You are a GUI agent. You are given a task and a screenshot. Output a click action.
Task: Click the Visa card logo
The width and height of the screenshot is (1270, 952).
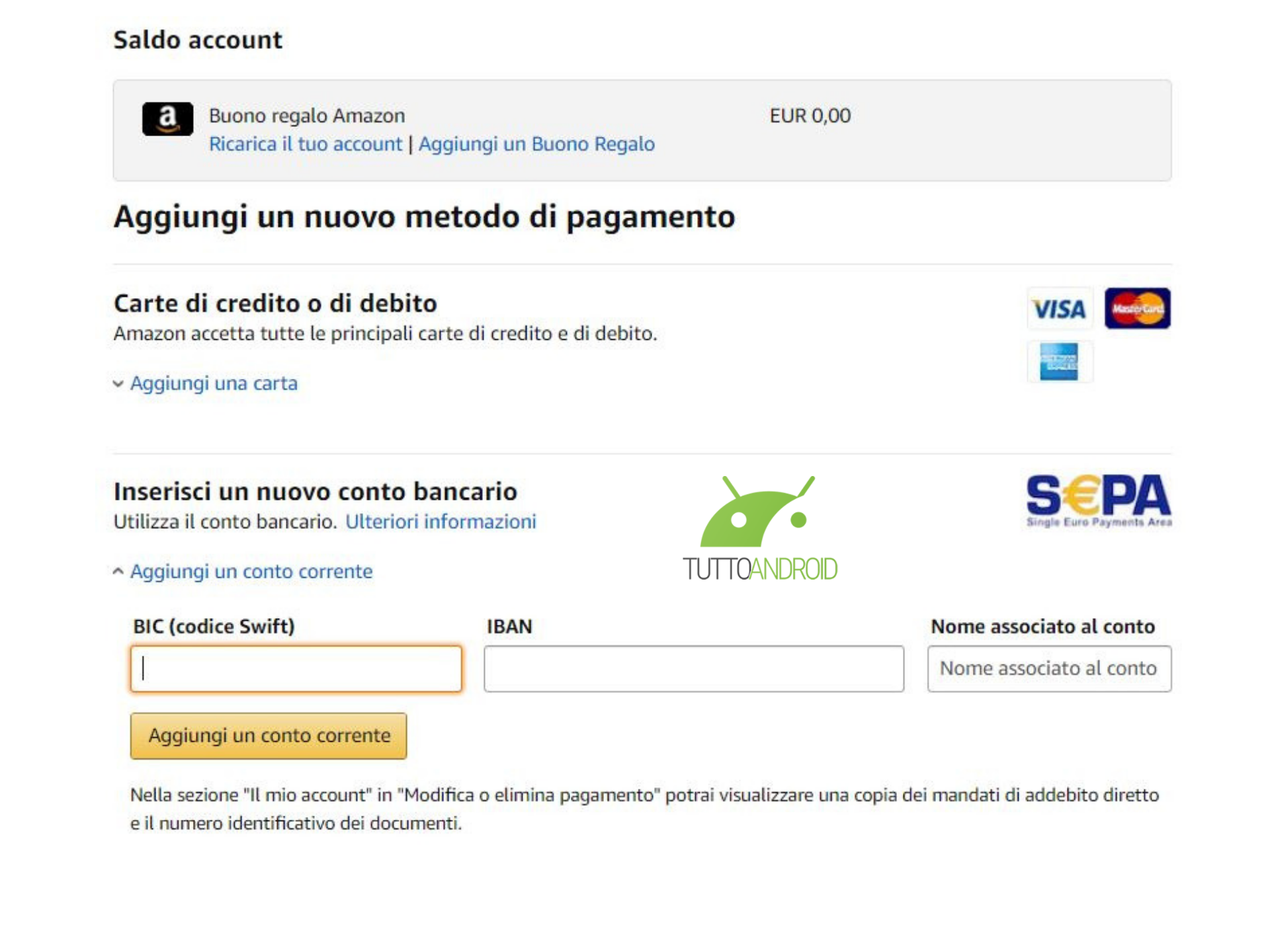point(1059,309)
